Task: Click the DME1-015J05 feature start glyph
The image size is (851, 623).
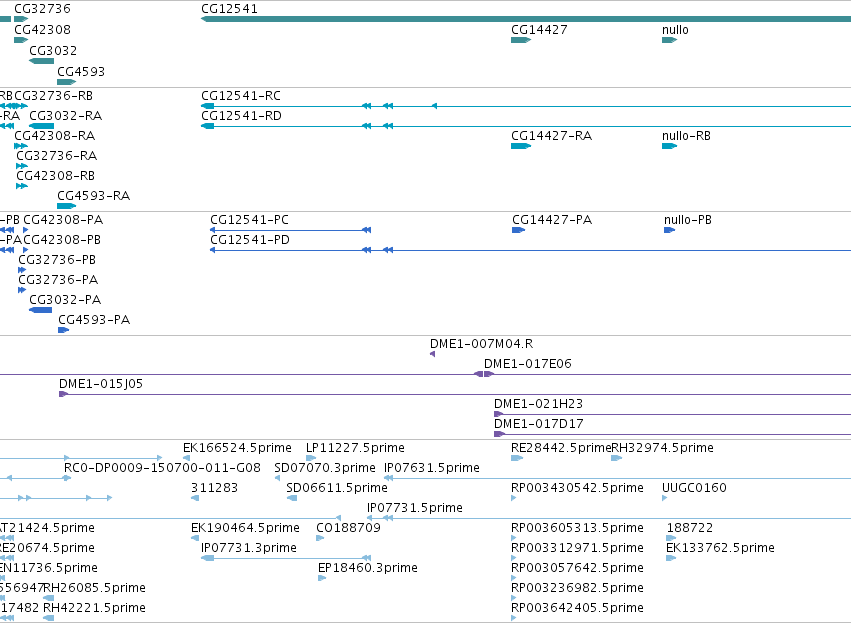Action: (63, 394)
